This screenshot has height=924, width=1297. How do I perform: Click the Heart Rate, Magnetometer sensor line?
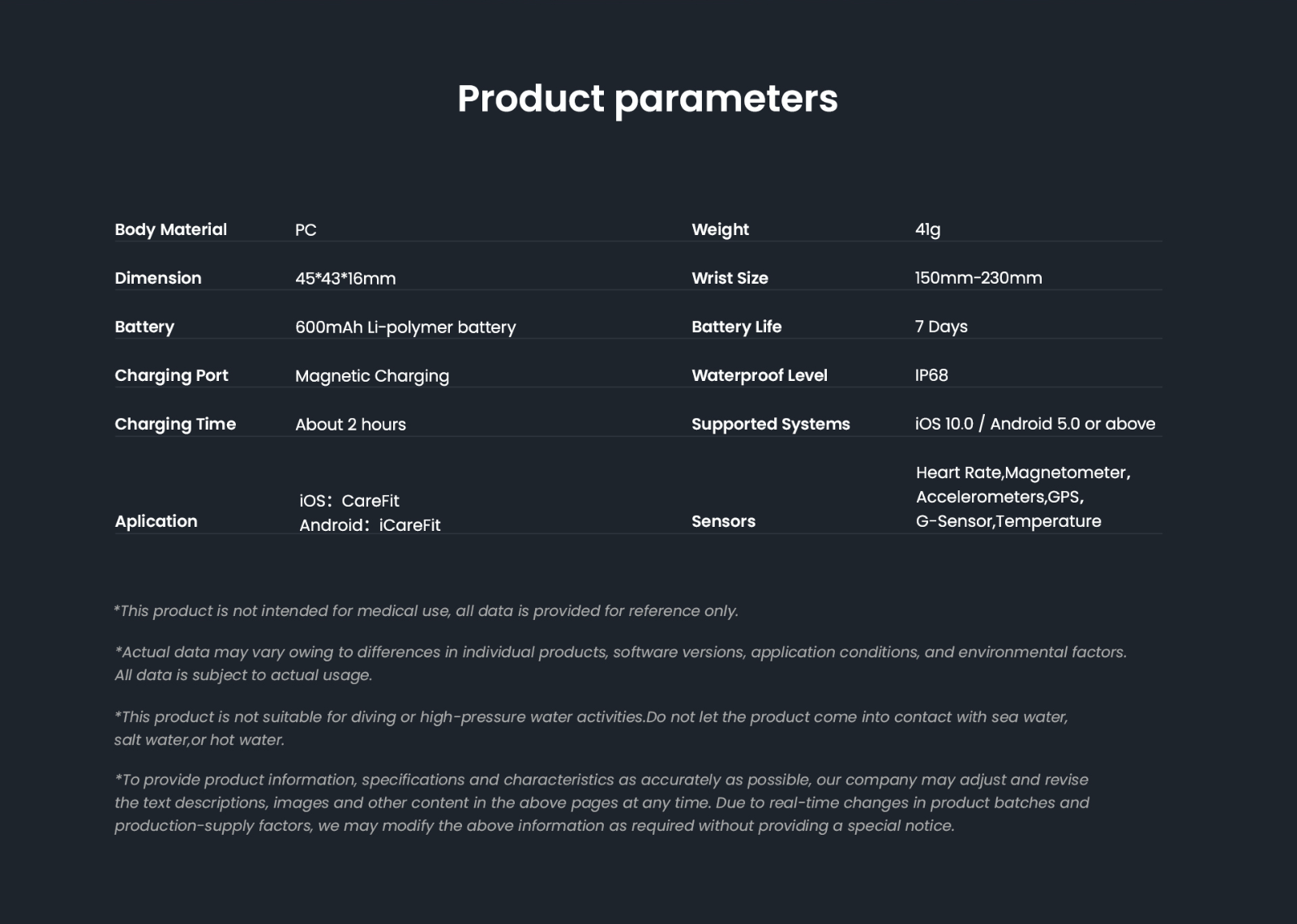(x=1023, y=473)
